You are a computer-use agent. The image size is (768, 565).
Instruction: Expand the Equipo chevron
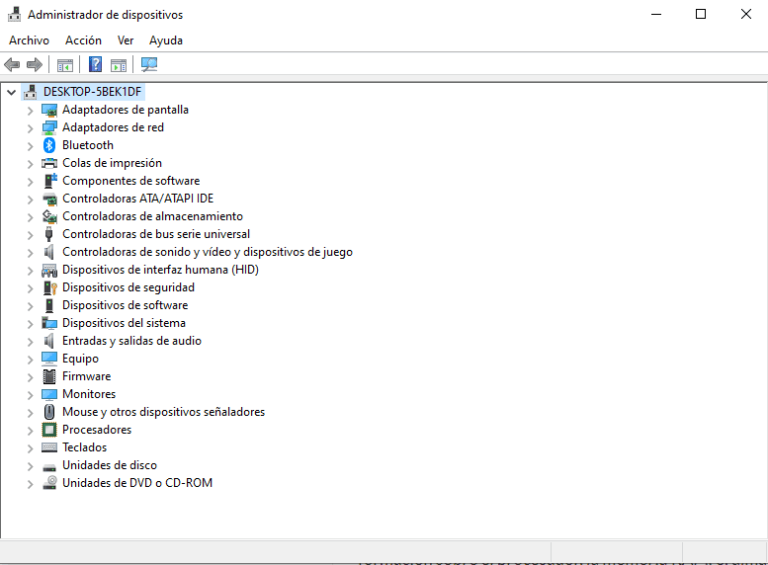[x=30, y=359]
